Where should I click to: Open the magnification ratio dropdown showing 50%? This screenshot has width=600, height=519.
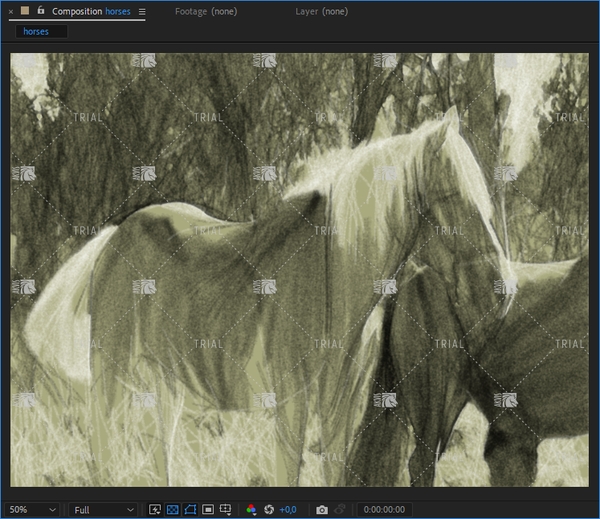coord(33,510)
